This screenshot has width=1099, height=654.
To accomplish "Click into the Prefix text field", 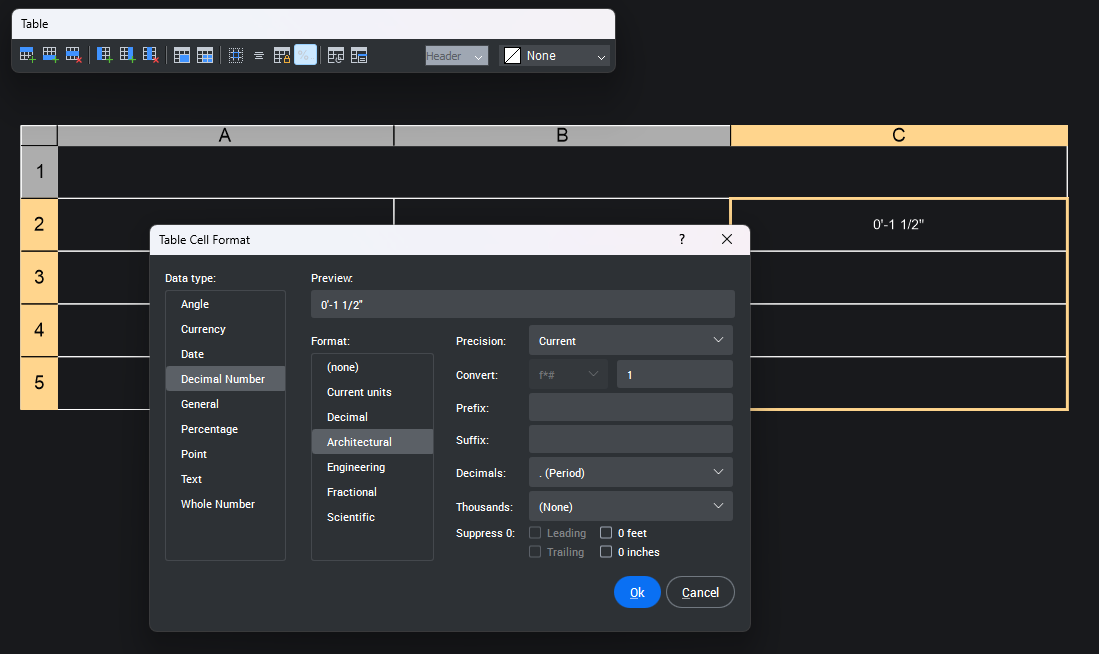I will point(630,407).
